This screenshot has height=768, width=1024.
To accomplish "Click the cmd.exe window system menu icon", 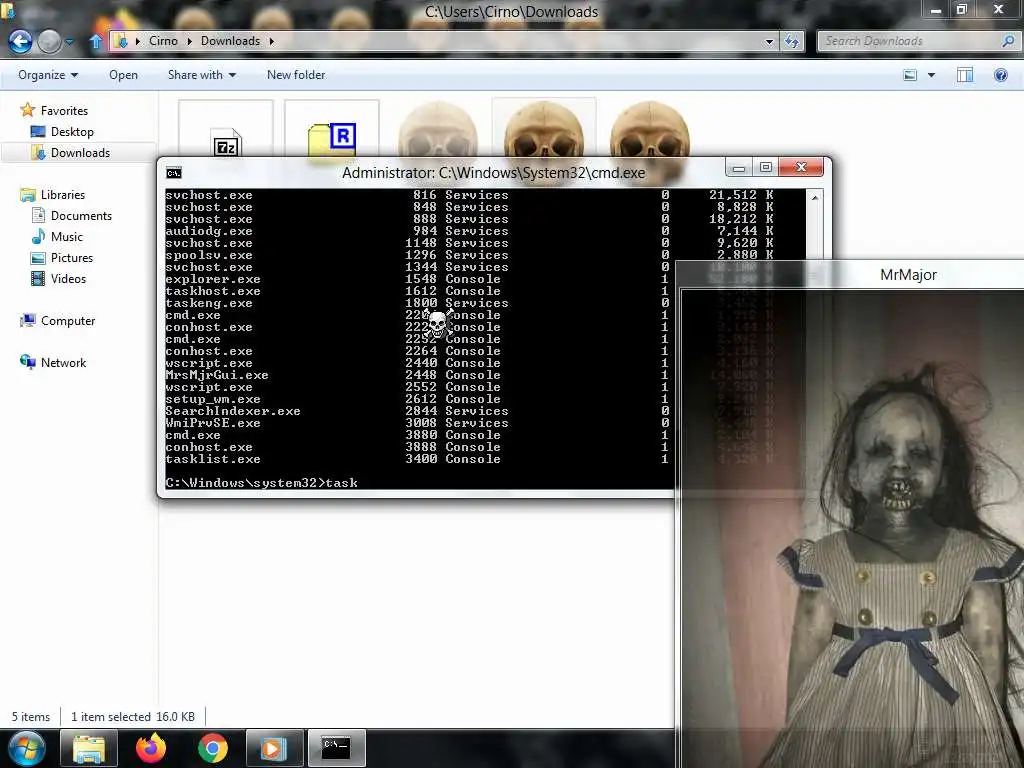I will coord(174,172).
